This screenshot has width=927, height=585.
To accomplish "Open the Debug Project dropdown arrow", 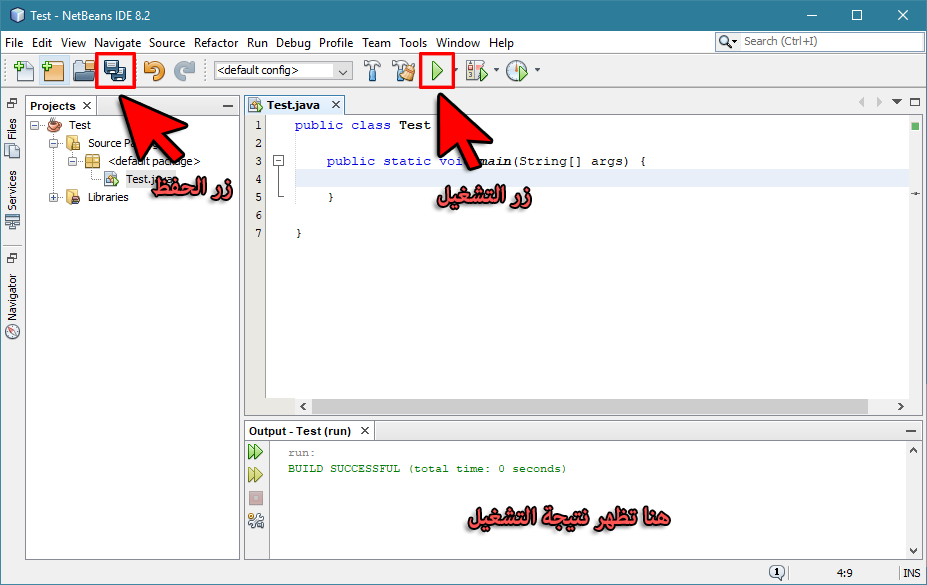I will (496, 70).
